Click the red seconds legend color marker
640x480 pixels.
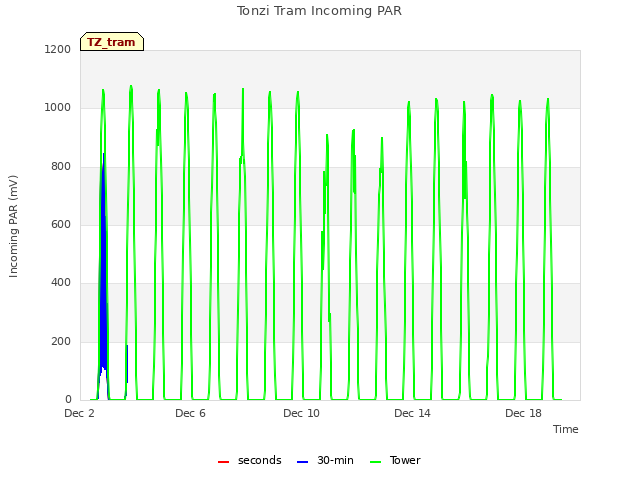click(223, 462)
